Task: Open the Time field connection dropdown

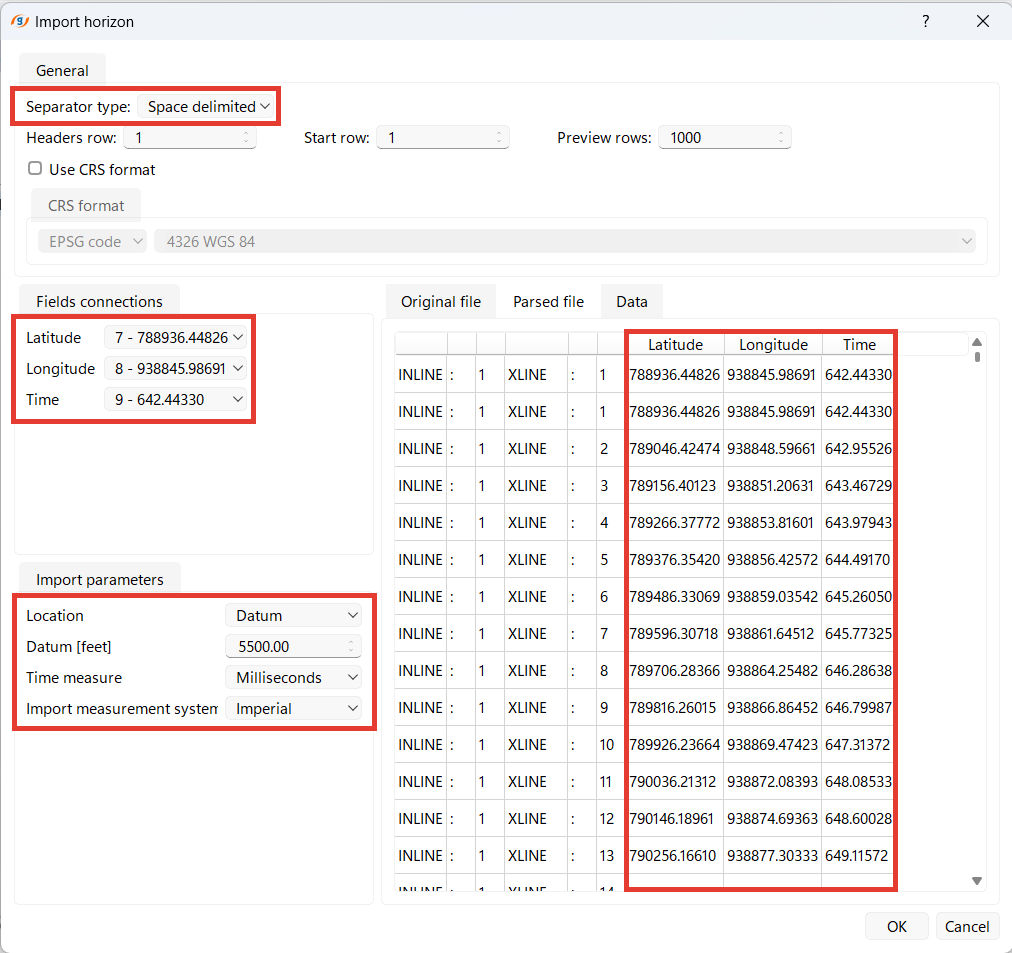Action: (175, 400)
